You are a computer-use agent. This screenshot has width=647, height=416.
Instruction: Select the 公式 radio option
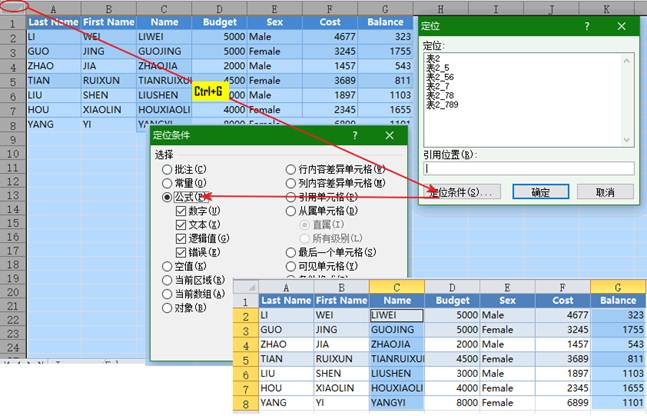point(167,197)
